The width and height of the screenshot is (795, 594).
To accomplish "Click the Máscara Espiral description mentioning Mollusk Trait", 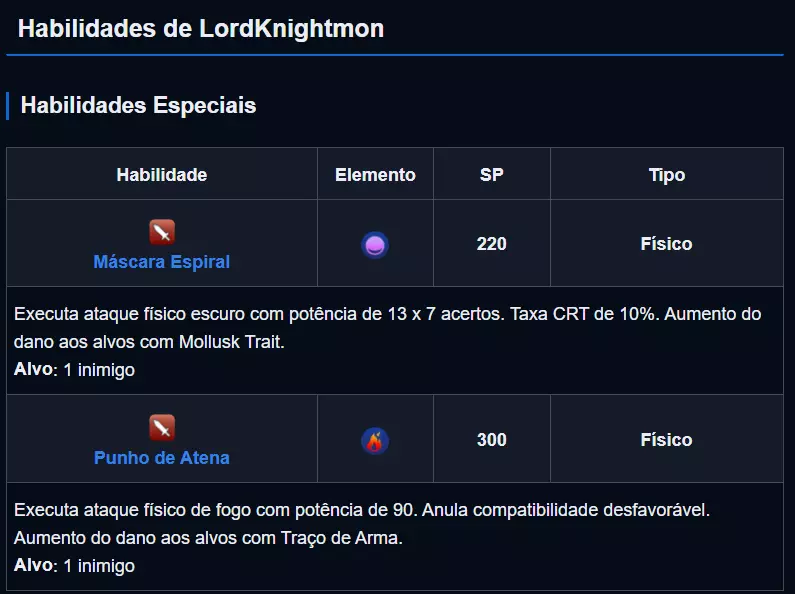I will pos(387,327).
